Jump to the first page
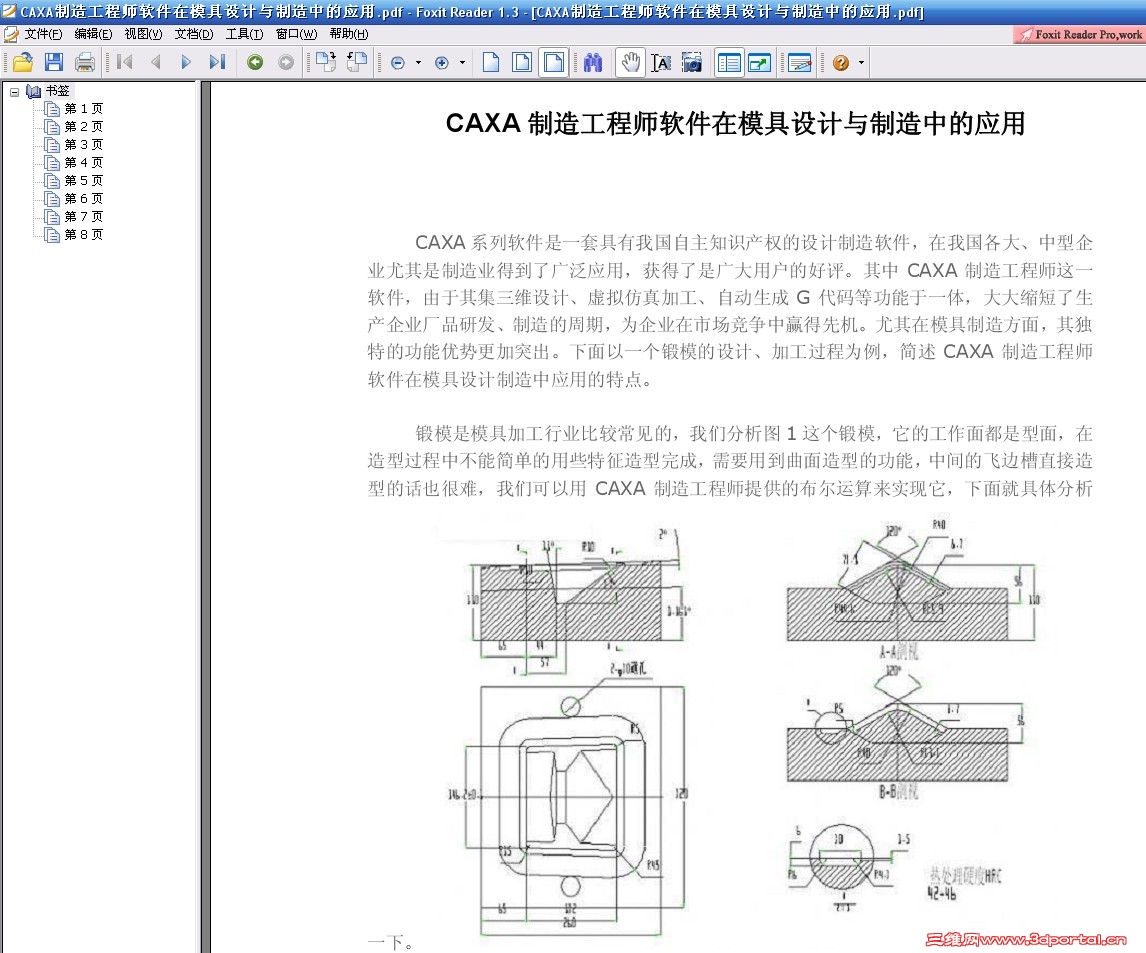The image size is (1146, 953). coord(125,63)
